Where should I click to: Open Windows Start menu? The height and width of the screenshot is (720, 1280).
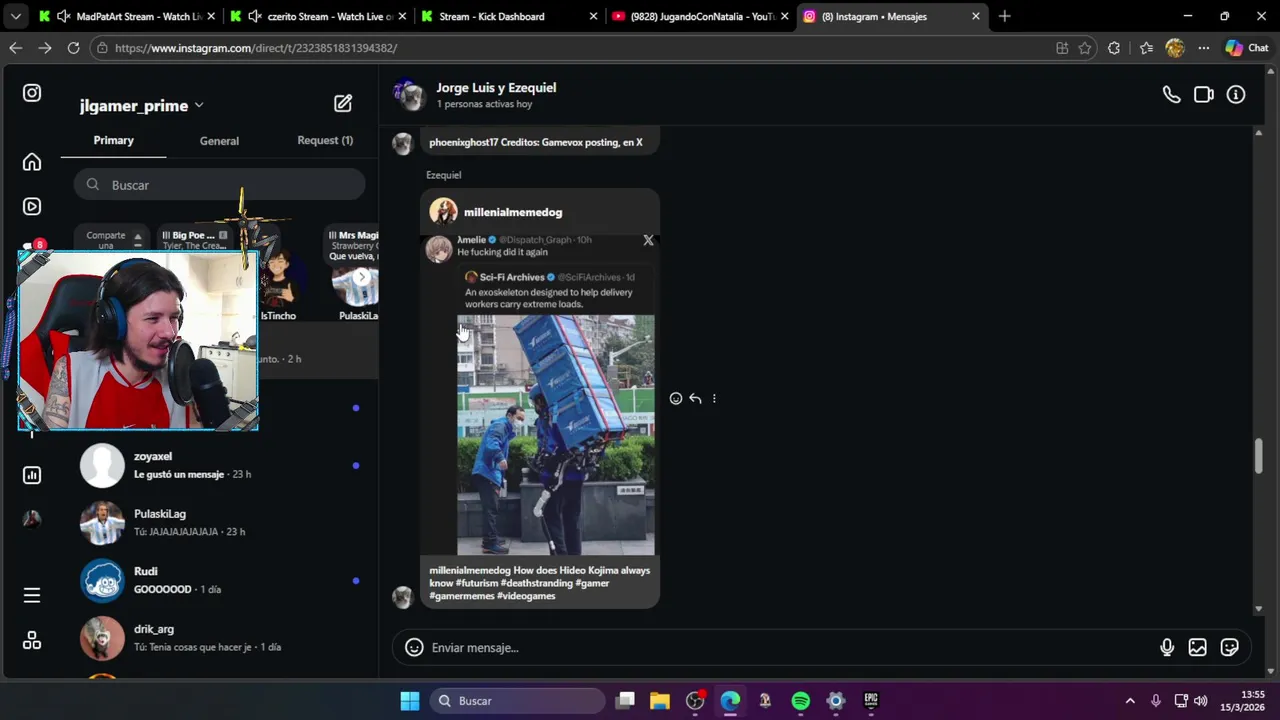pyautogui.click(x=410, y=701)
